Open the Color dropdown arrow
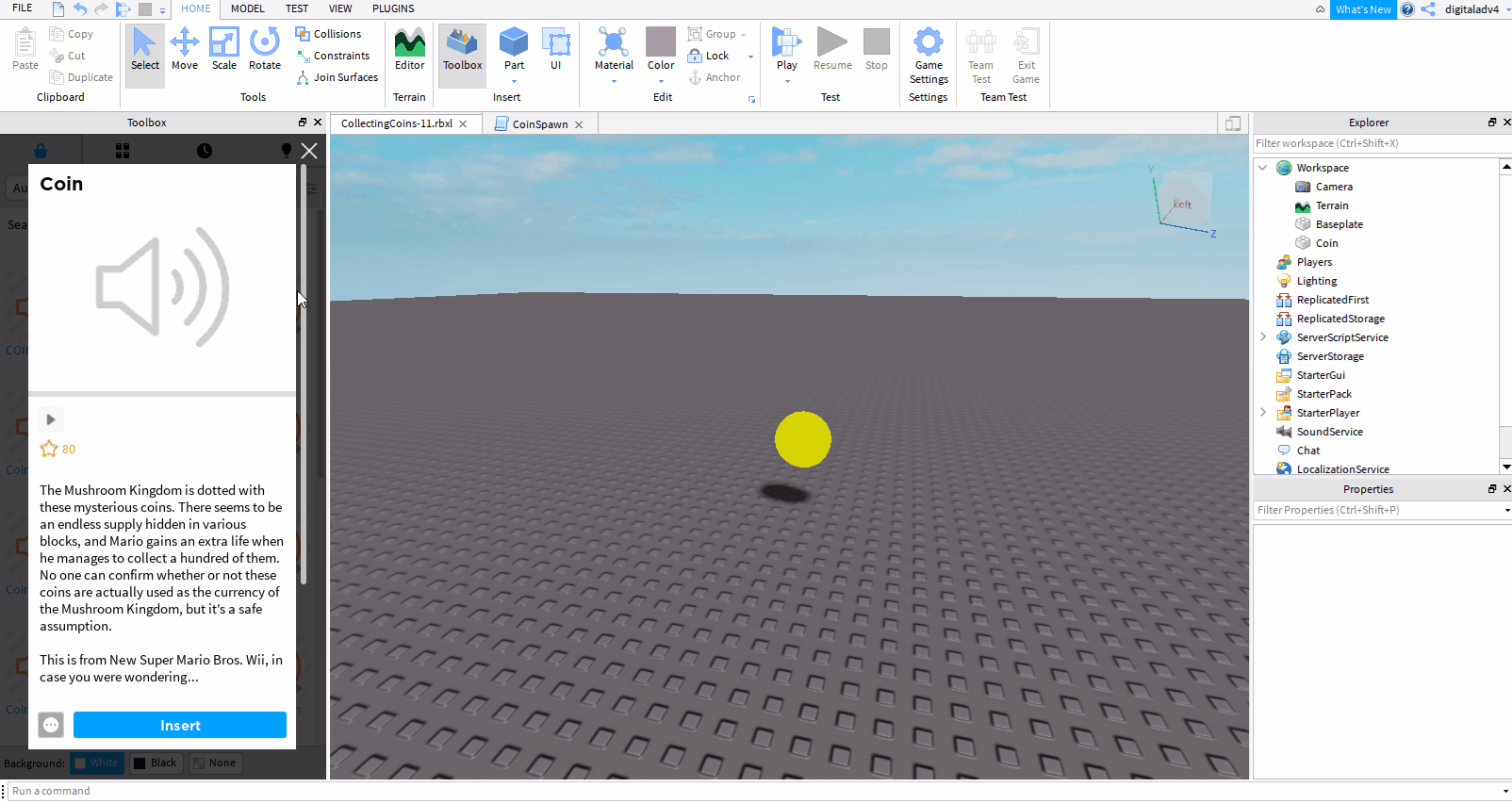 tap(661, 81)
